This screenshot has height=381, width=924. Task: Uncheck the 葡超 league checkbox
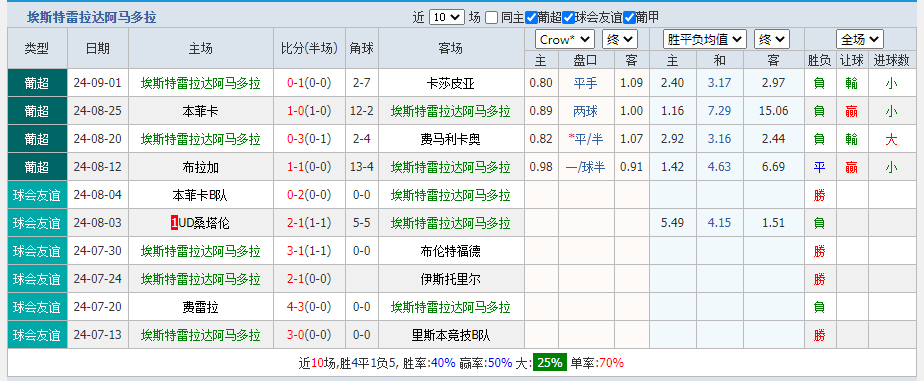531,17
